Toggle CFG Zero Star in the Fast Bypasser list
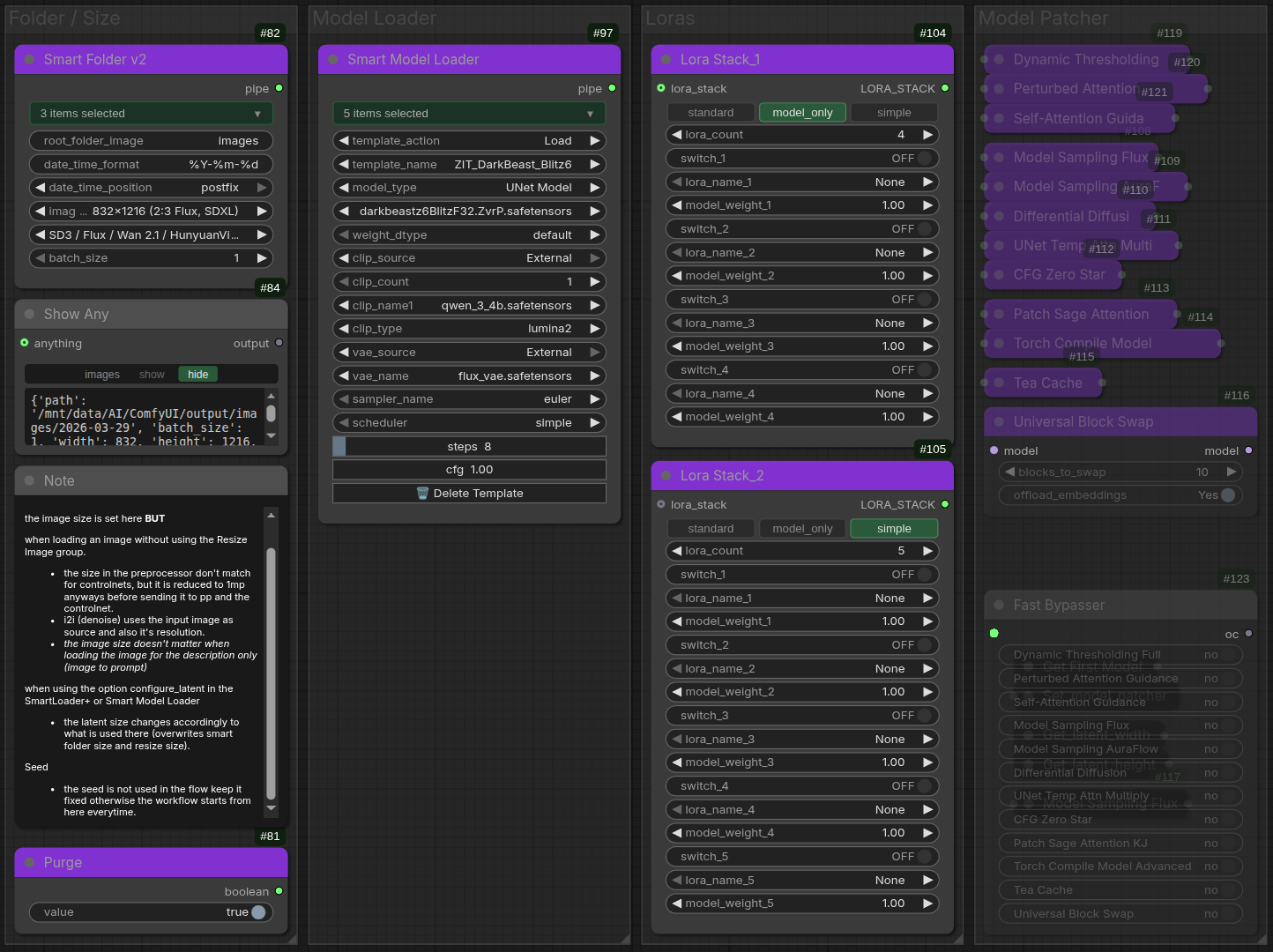Viewport: 1273px width, 952px height. tap(1120, 820)
